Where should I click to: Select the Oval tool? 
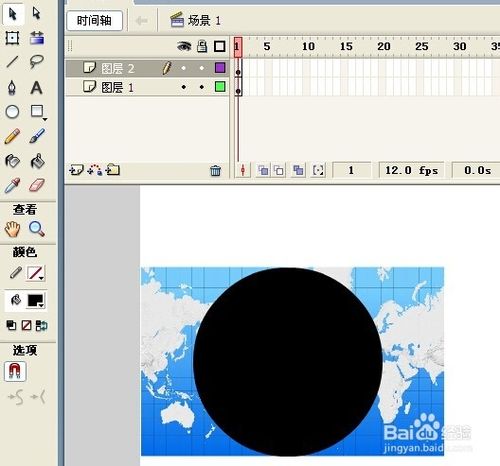click(x=12, y=112)
